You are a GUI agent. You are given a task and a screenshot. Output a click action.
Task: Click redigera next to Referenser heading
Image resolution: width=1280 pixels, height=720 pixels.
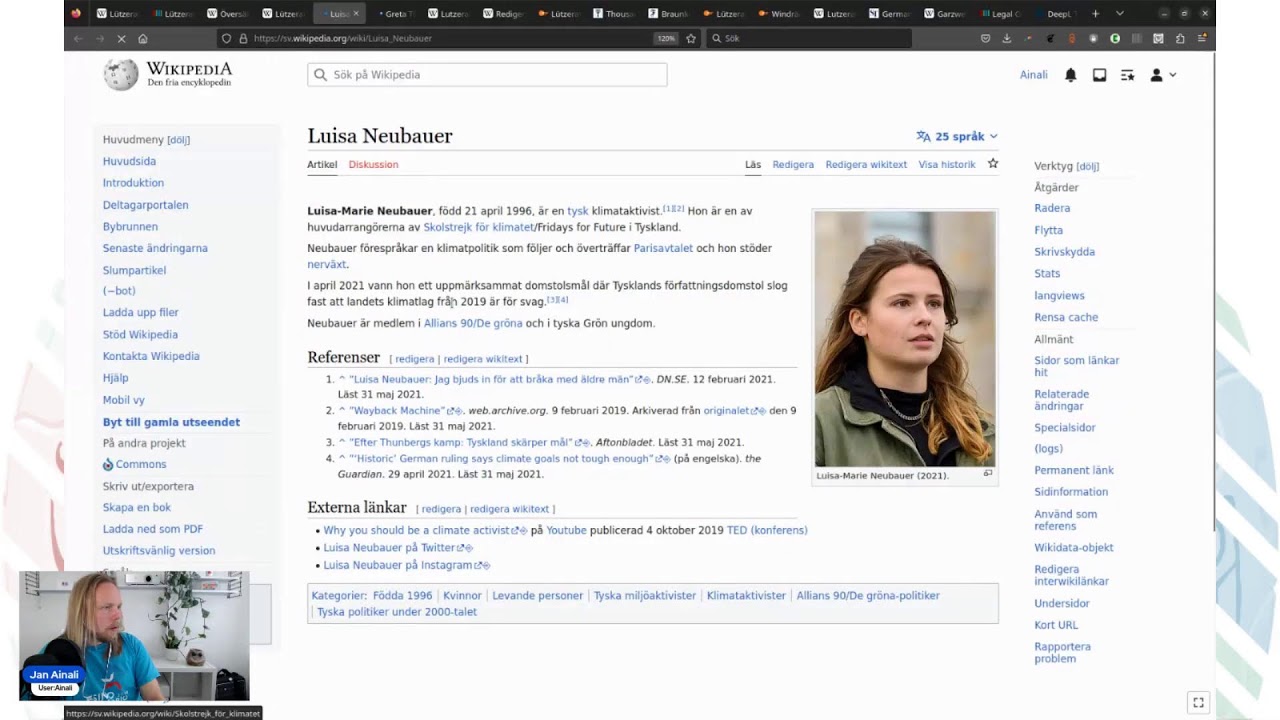[x=415, y=359]
